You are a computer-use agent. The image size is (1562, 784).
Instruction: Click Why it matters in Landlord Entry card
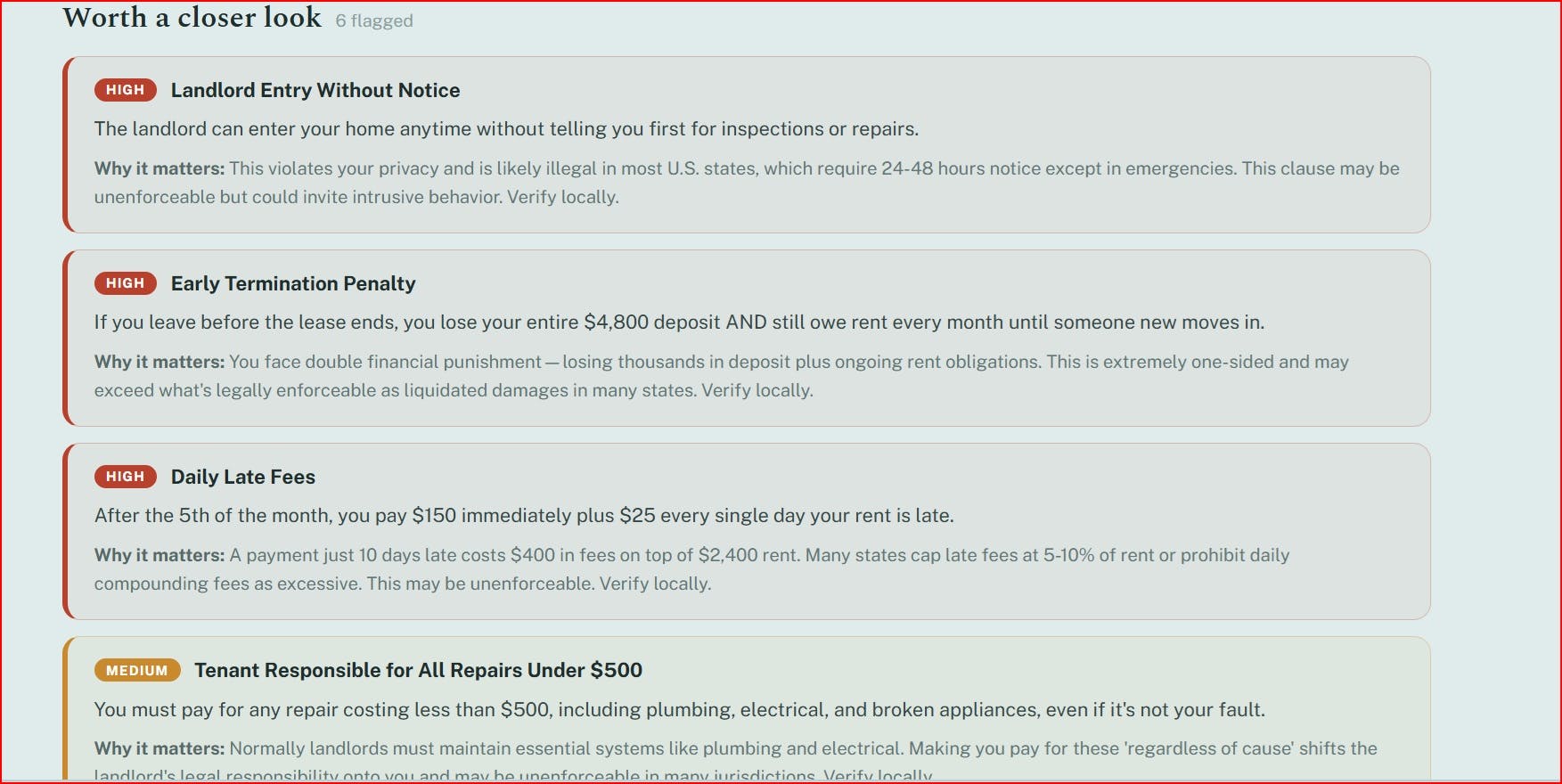point(159,168)
